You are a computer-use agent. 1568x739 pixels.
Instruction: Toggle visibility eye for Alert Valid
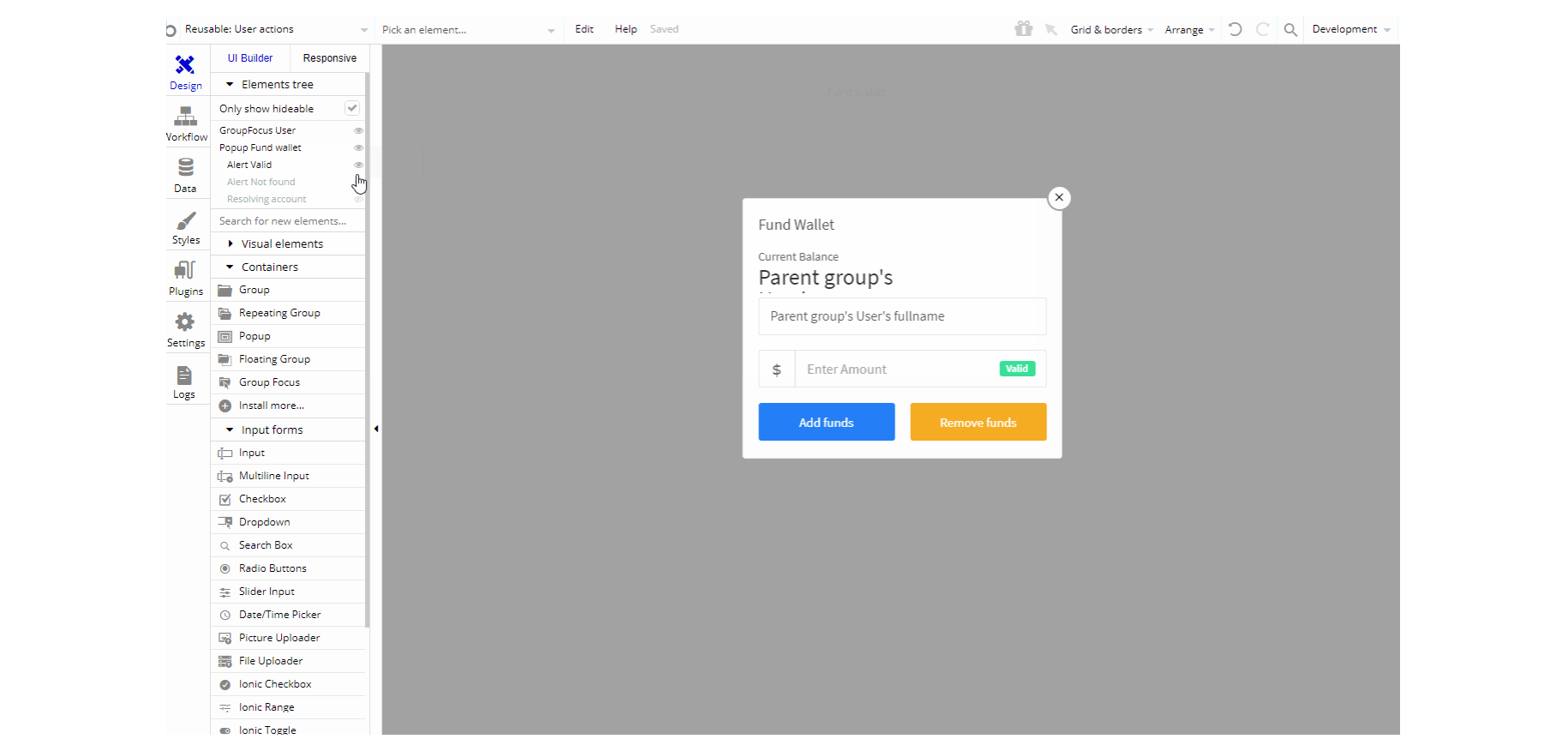[359, 165]
